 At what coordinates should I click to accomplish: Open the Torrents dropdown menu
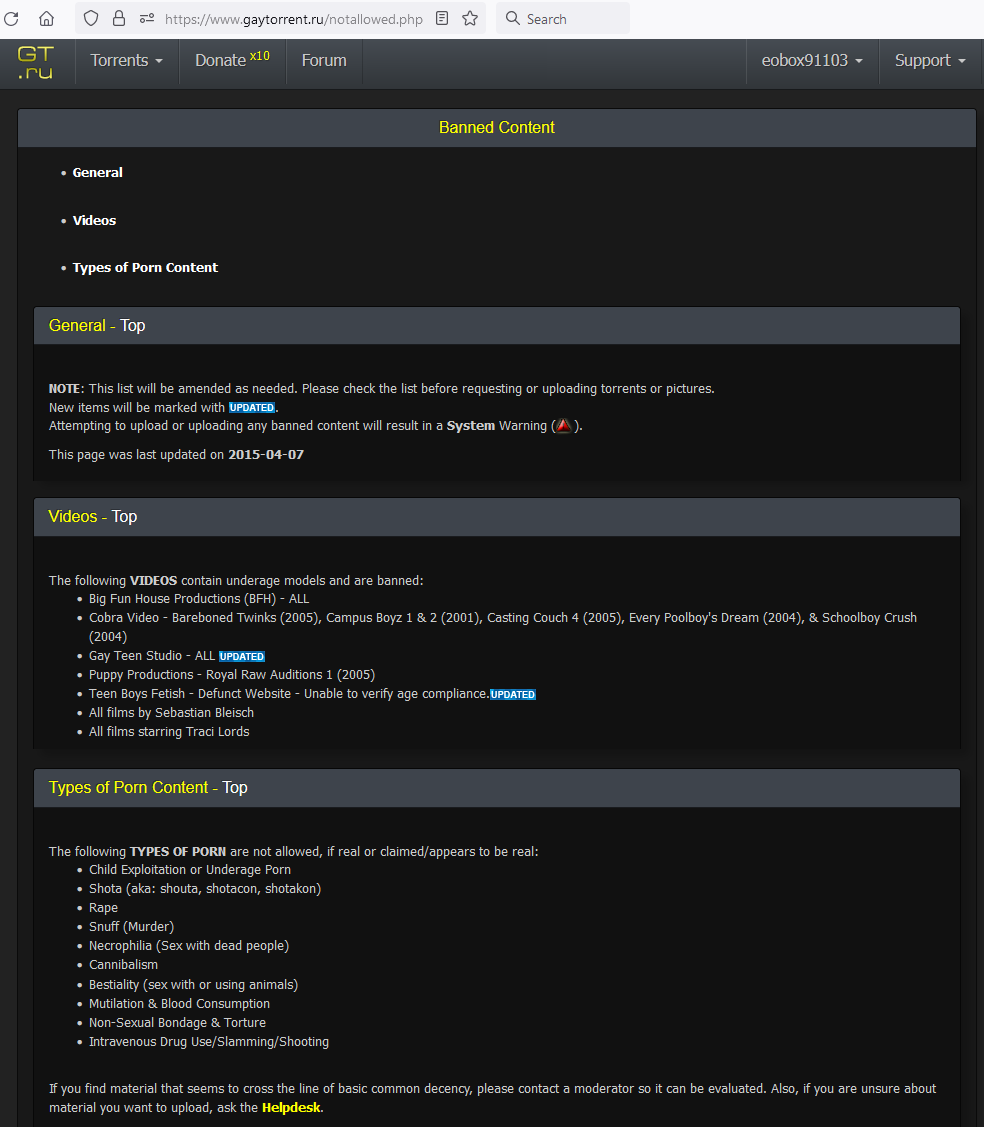pos(126,61)
